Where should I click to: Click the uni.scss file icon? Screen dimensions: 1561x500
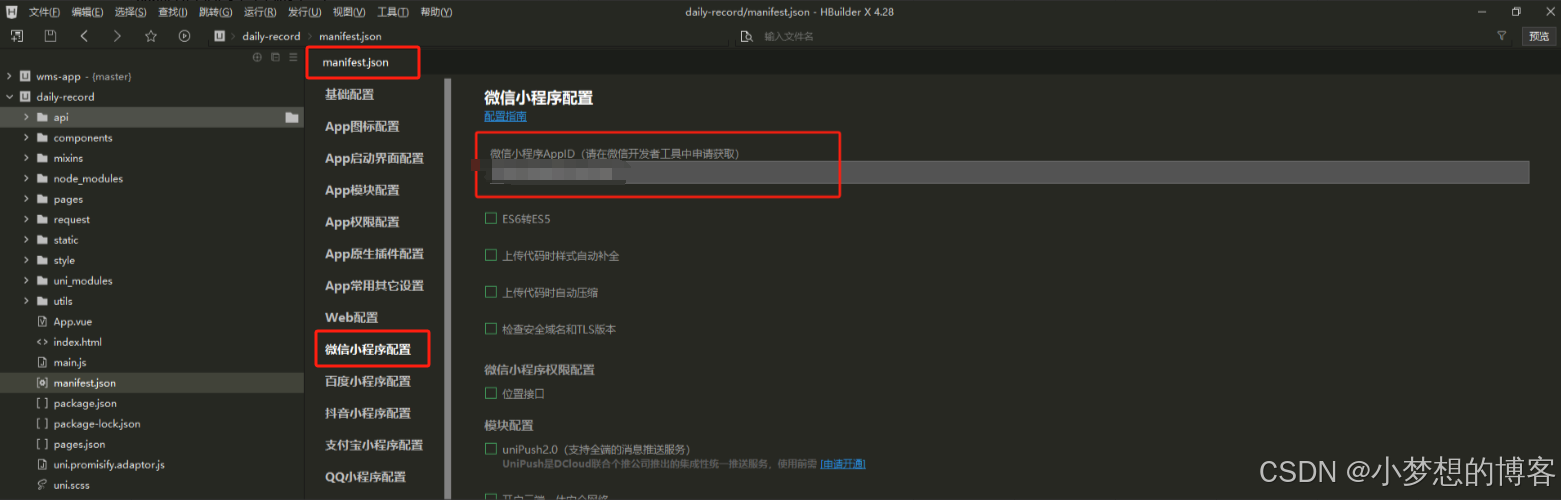pos(42,485)
